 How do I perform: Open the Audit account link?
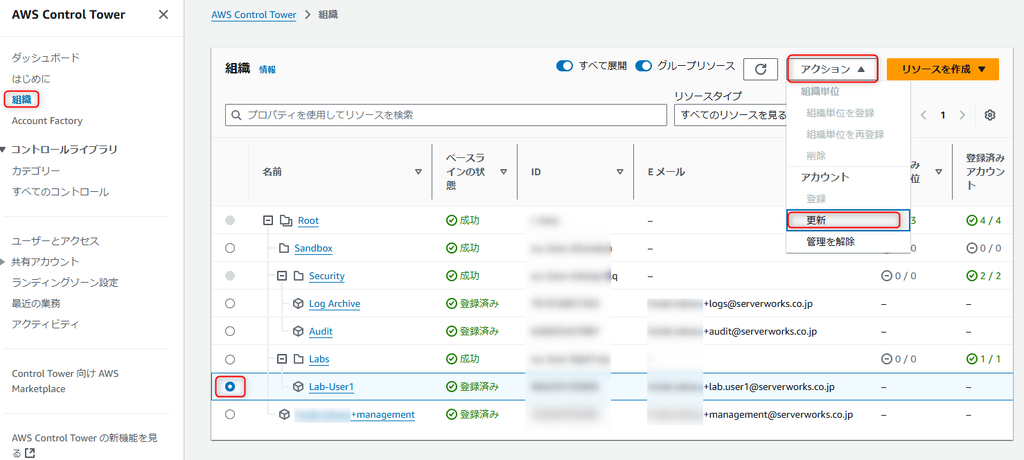click(321, 331)
